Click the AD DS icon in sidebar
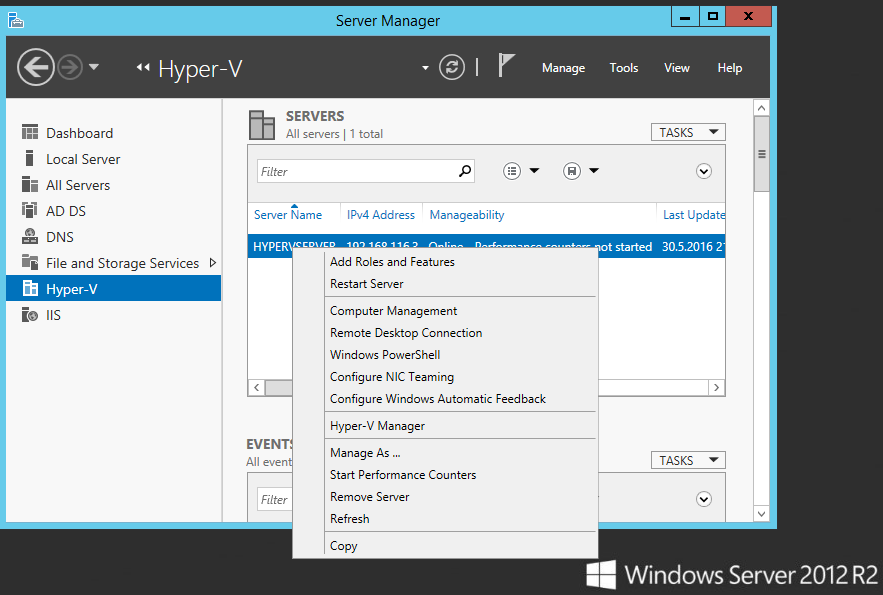The height and width of the screenshot is (595, 883). pos(30,210)
